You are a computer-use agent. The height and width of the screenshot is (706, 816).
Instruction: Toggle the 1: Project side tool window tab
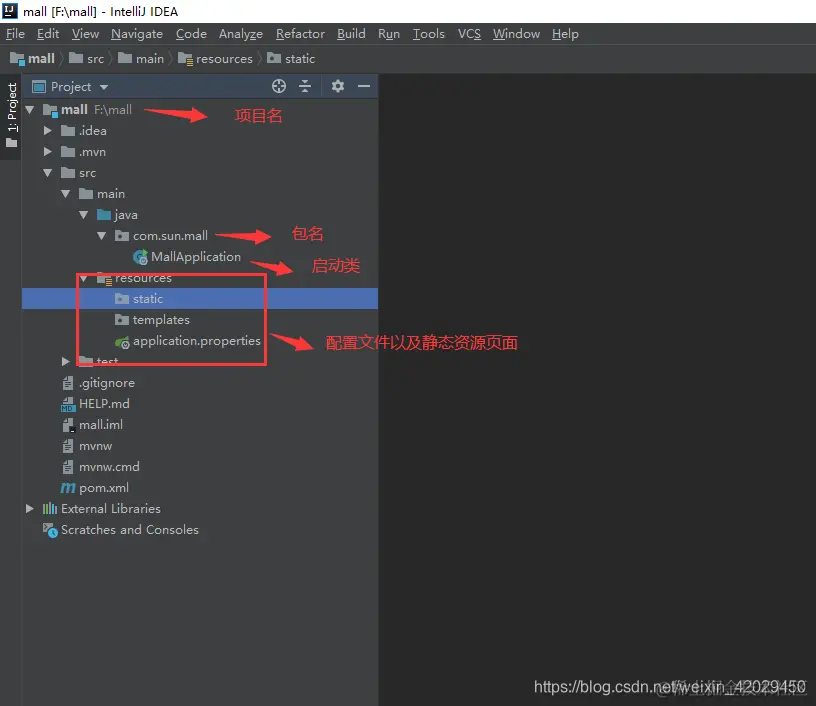[x=11, y=115]
